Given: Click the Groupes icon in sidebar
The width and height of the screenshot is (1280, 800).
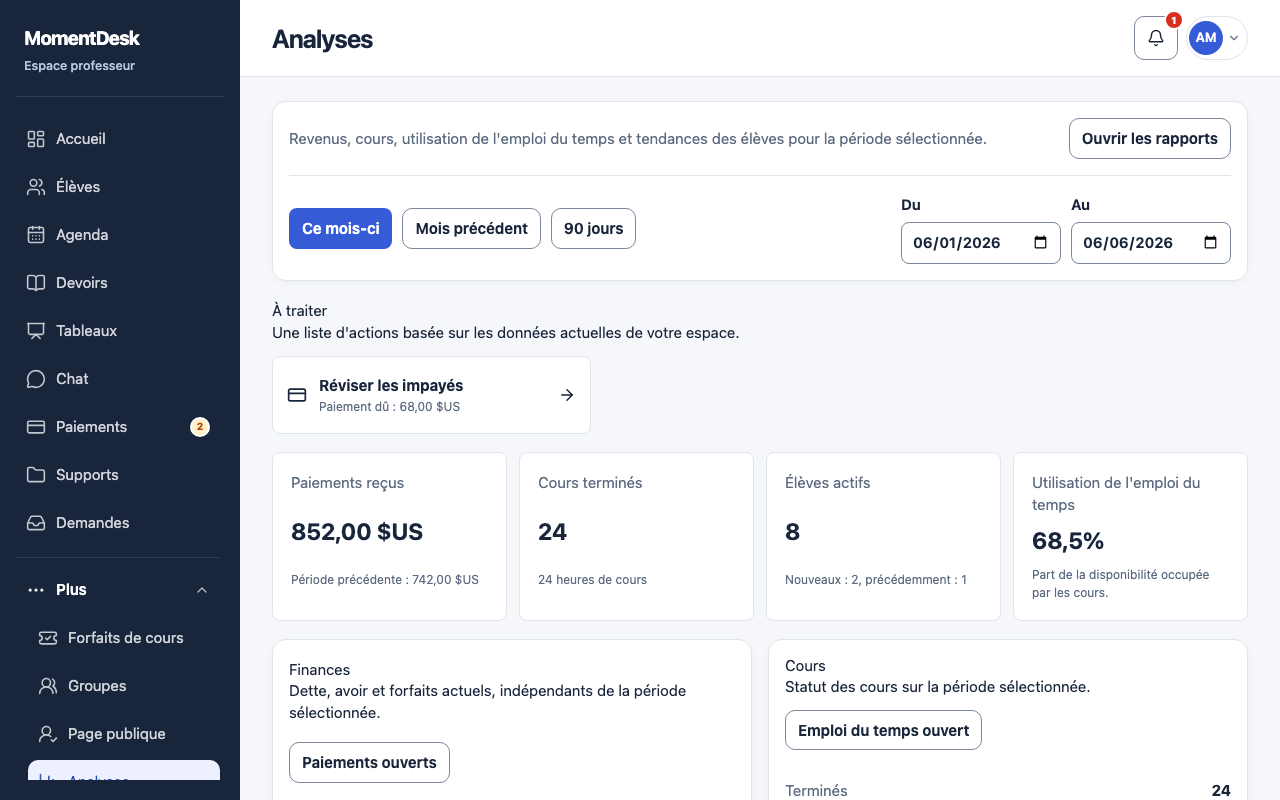Looking at the screenshot, I should [x=48, y=686].
